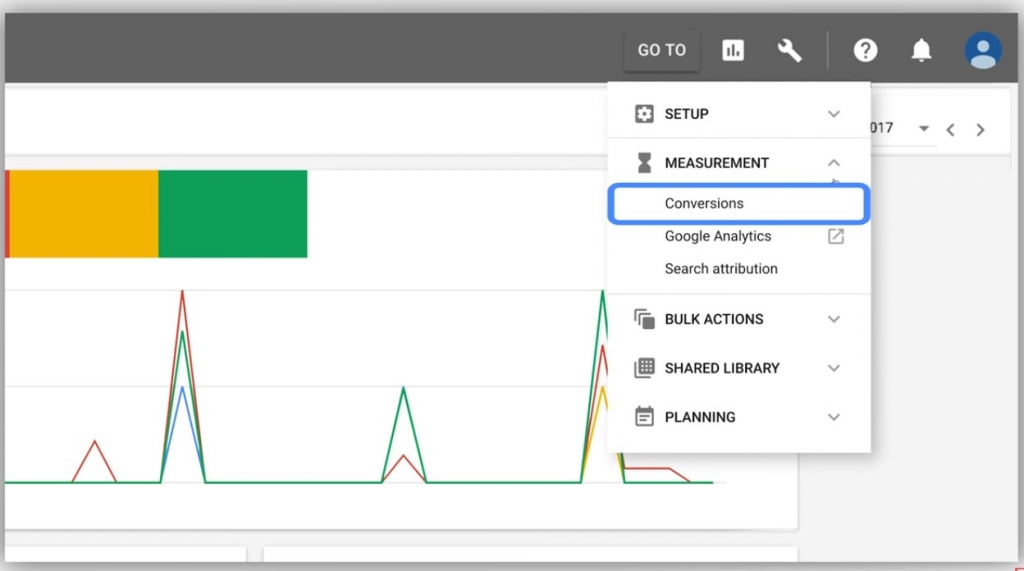The image size is (1024, 571).
Task: Click the yellow bar segment
Action: 84,214
